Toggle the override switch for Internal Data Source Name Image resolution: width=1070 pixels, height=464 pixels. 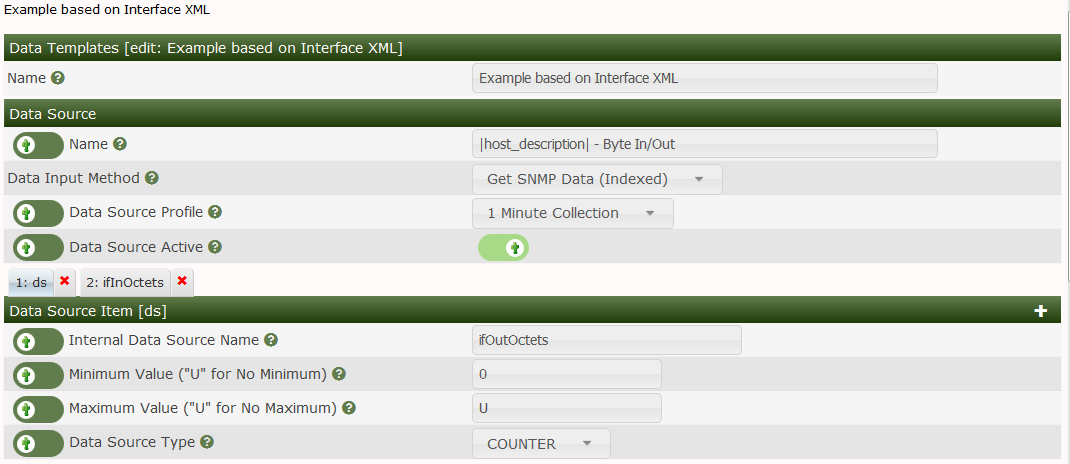click(39, 341)
